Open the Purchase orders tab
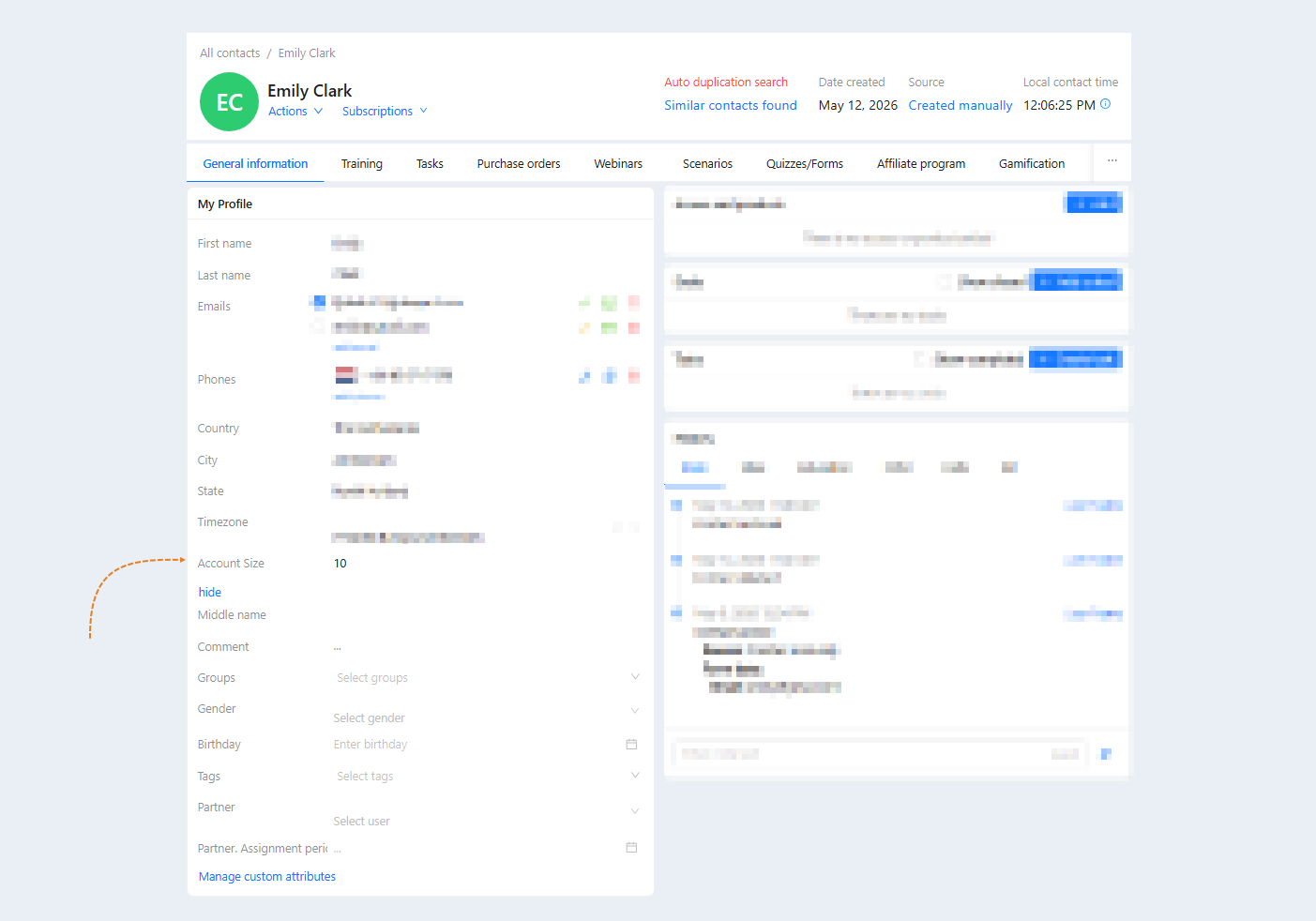The height and width of the screenshot is (921, 1316). (519, 163)
